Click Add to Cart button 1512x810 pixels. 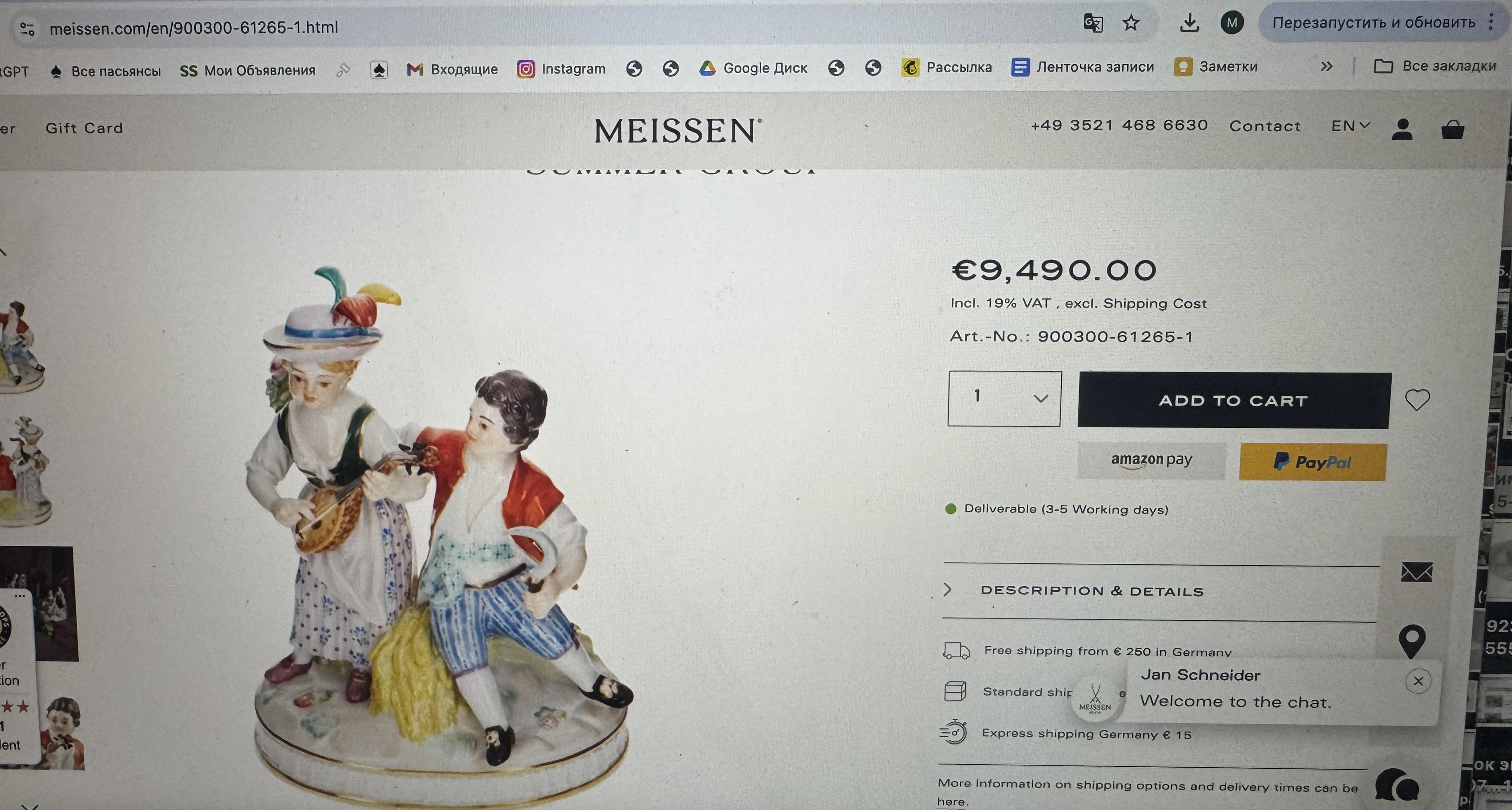point(1234,401)
